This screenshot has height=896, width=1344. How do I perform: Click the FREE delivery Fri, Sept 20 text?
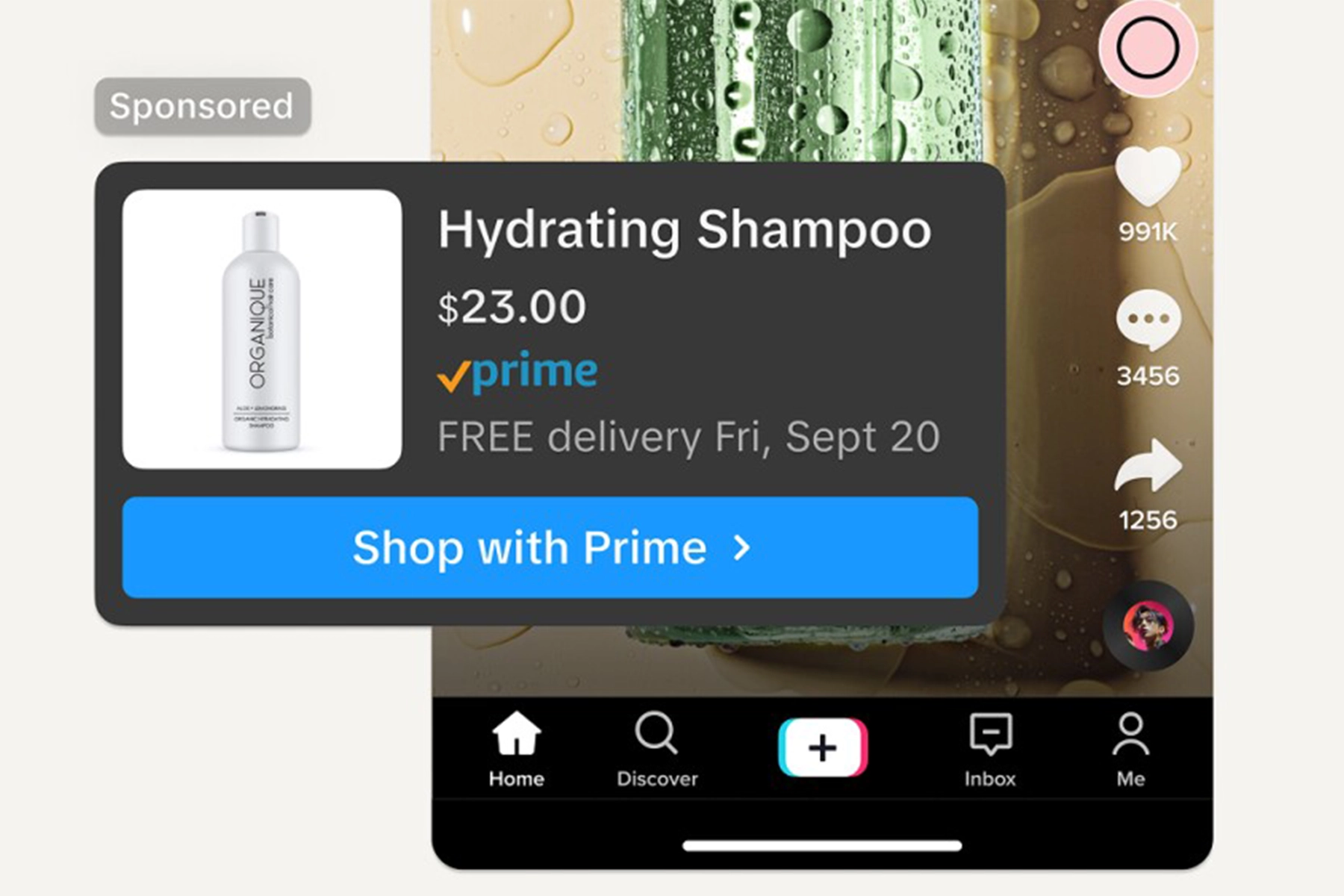pos(688,437)
